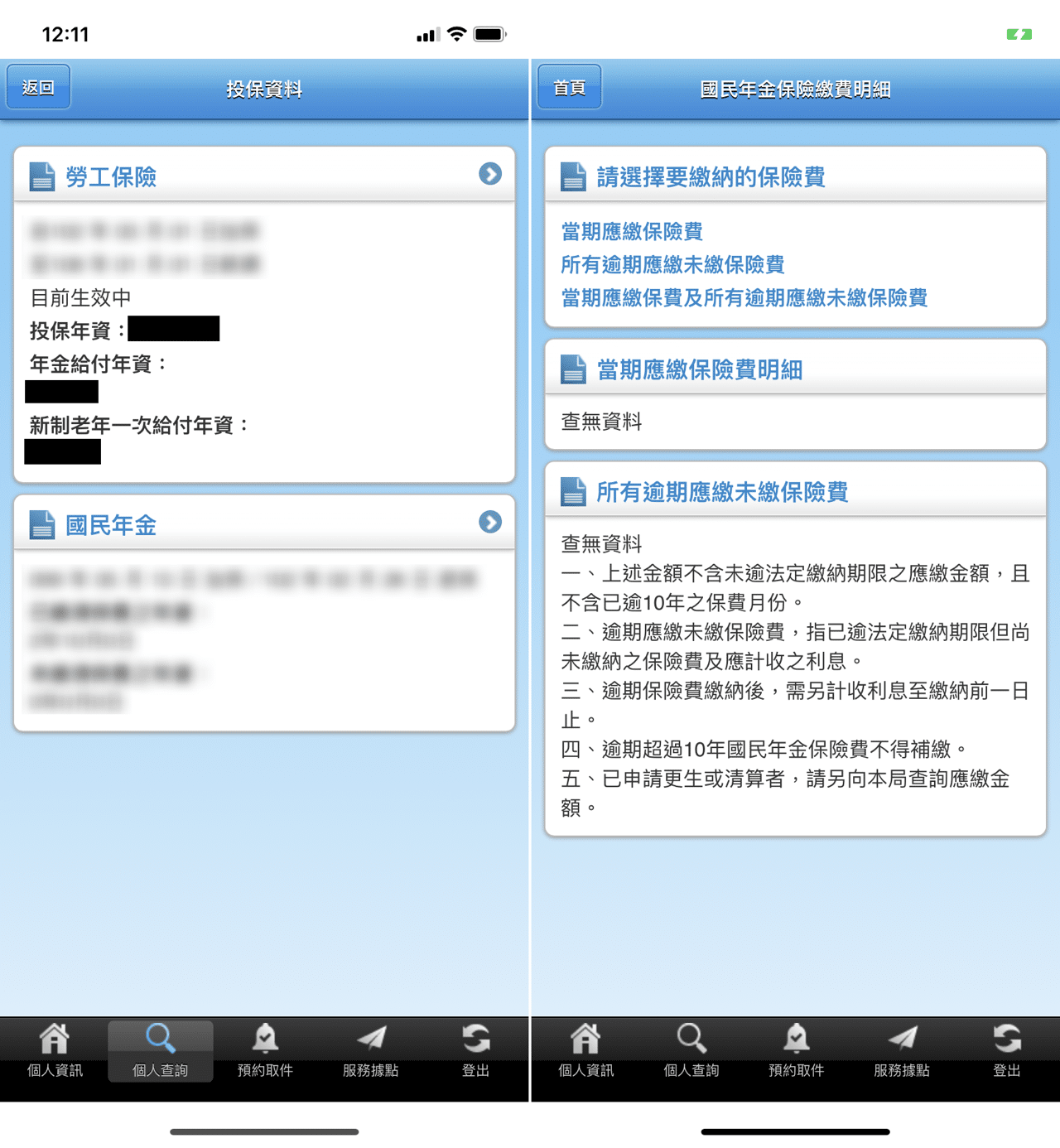
Task: Click the 年金給付年資 label
Action: 99,364
